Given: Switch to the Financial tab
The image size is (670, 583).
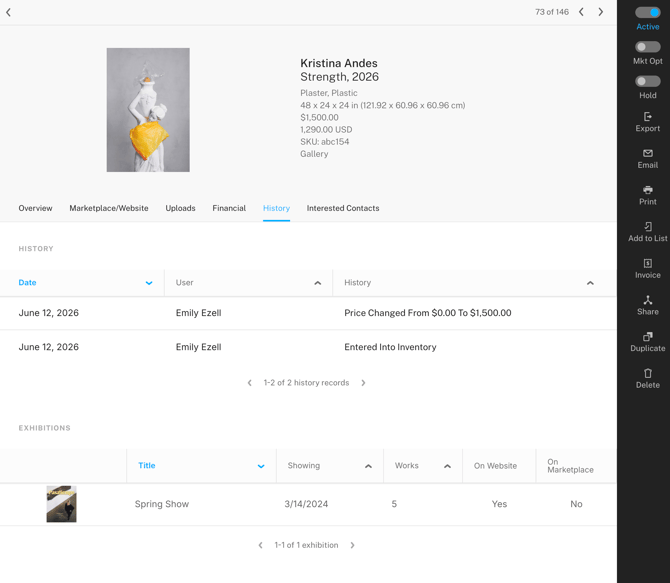Looking at the screenshot, I should click(229, 208).
